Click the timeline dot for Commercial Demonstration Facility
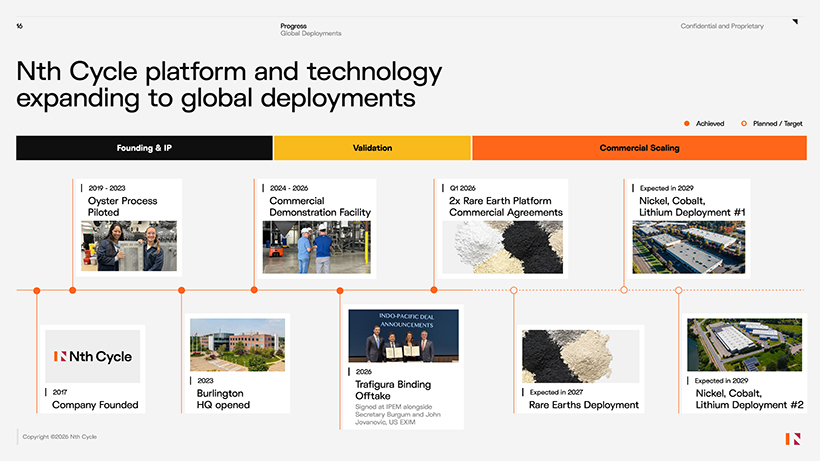820x461 pixels. pyautogui.click(x=254, y=290)
